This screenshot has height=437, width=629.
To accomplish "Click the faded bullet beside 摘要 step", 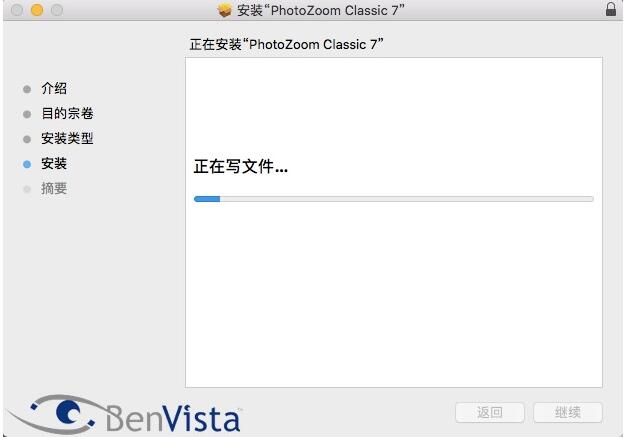I will 27,189.
